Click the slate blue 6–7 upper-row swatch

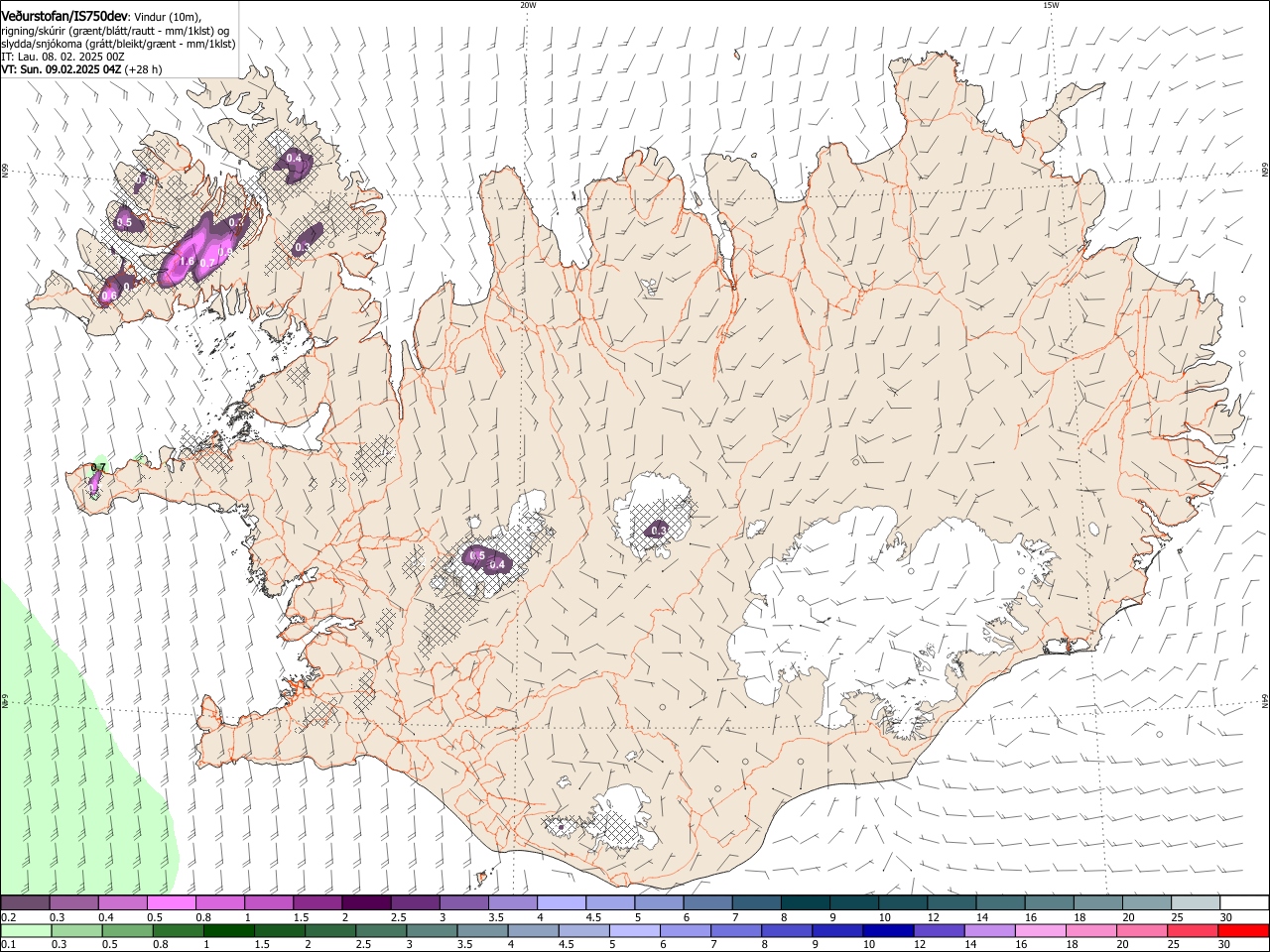(708, 903)
